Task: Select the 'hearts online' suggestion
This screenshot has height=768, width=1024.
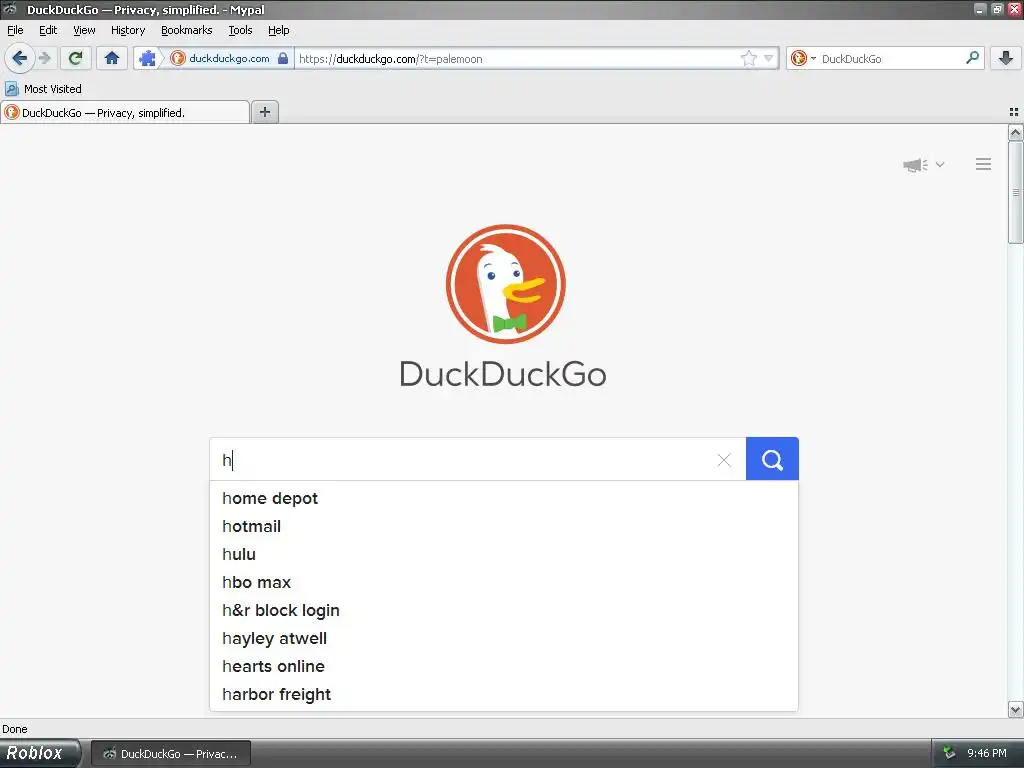Action: coord(504,666)
